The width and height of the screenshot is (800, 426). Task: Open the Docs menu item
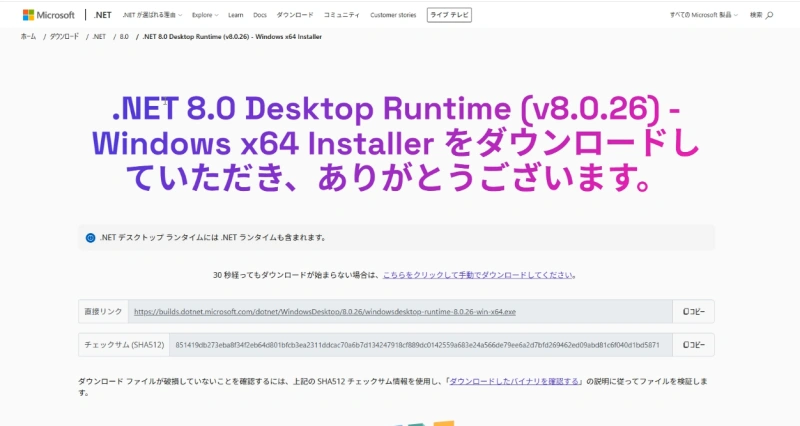(260, 15)
